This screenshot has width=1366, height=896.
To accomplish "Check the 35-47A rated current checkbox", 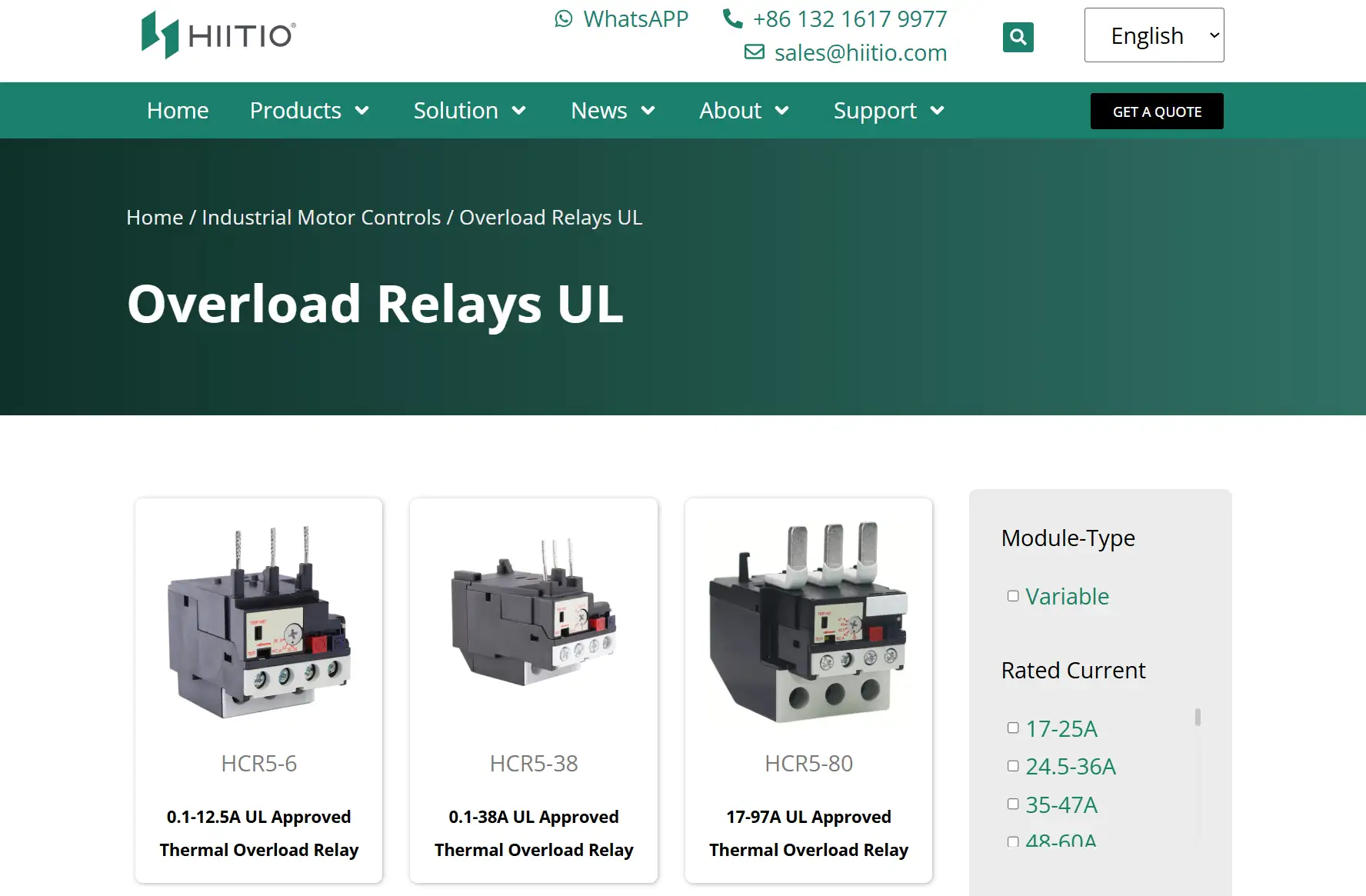I will pos(1013,804).
